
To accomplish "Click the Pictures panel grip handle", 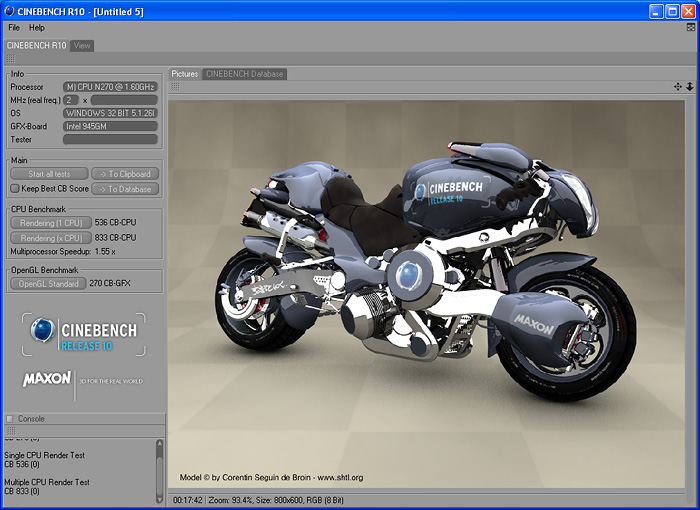I will pos(175,87).
